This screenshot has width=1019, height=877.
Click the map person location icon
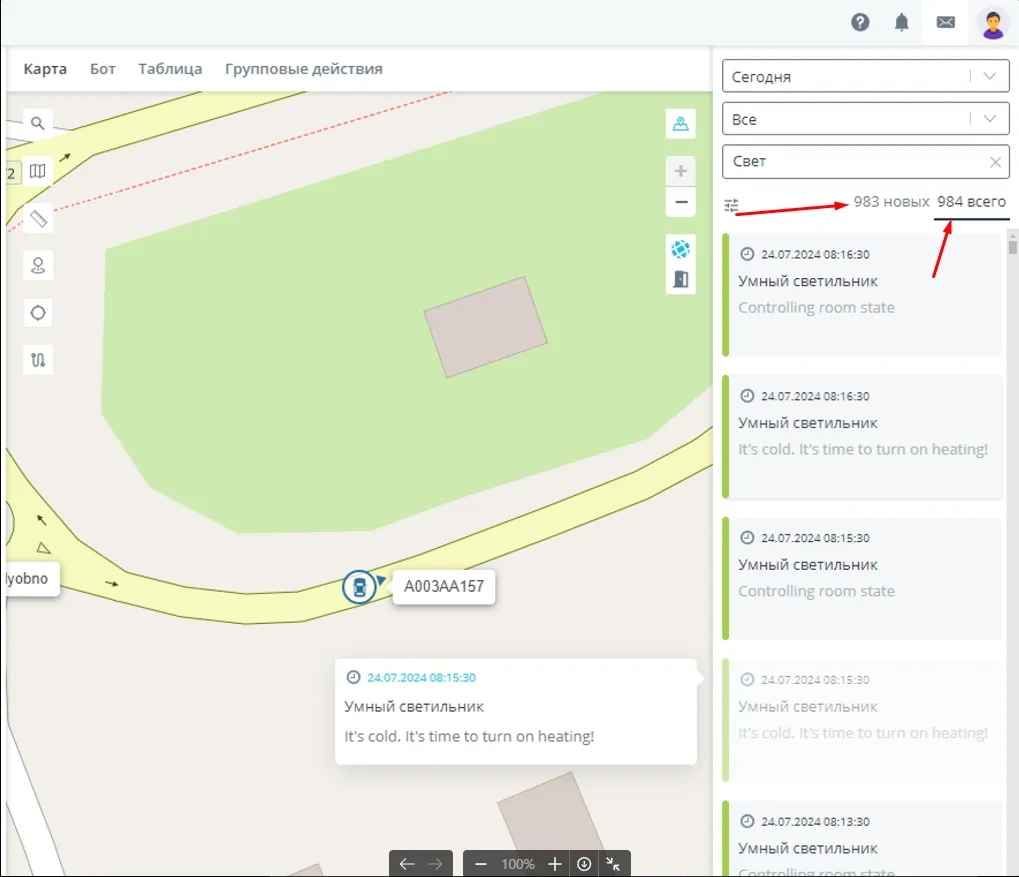[x=680, y=124]
